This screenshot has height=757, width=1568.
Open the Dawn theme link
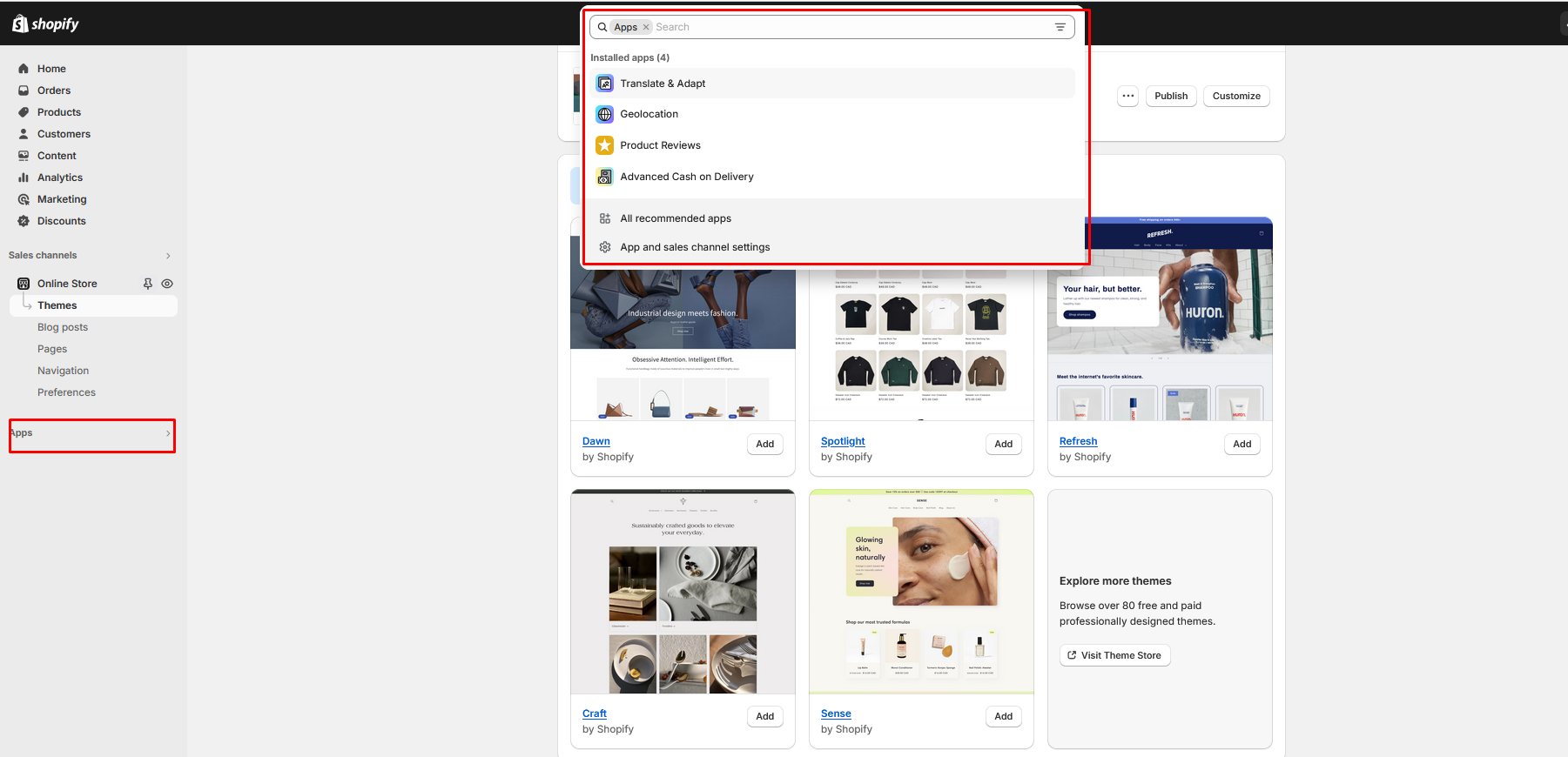[x=596, y=441]
